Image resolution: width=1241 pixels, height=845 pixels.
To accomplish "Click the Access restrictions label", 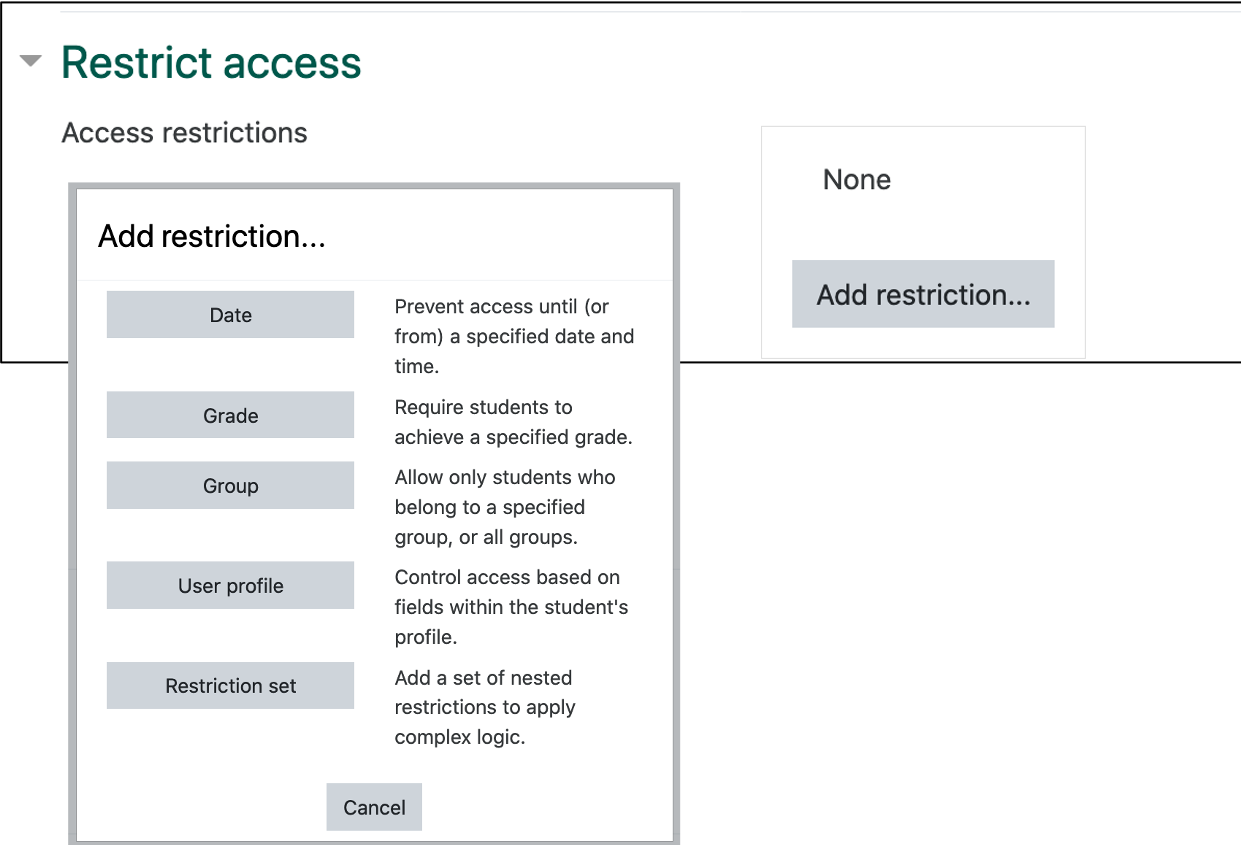I will 184,132.
